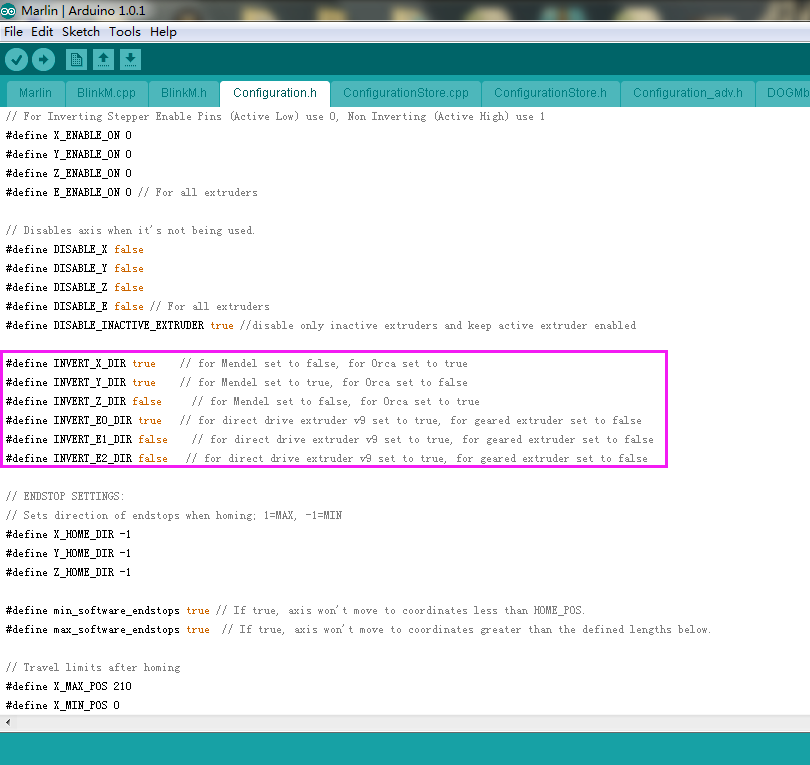Open the Configuration_adv.h tab

(x=688, y=93)
